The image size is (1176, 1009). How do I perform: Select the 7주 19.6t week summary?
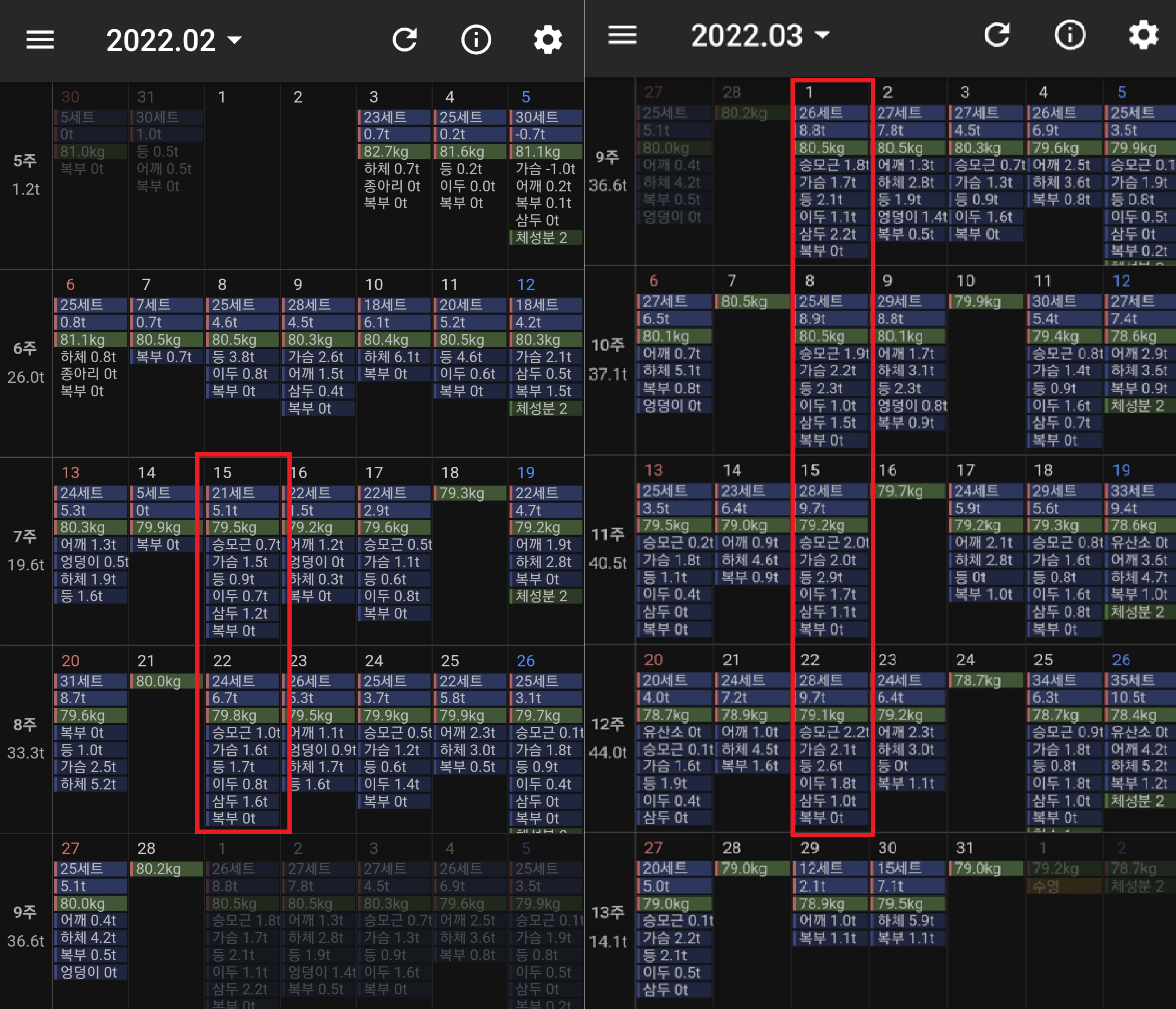click(25, 550)
